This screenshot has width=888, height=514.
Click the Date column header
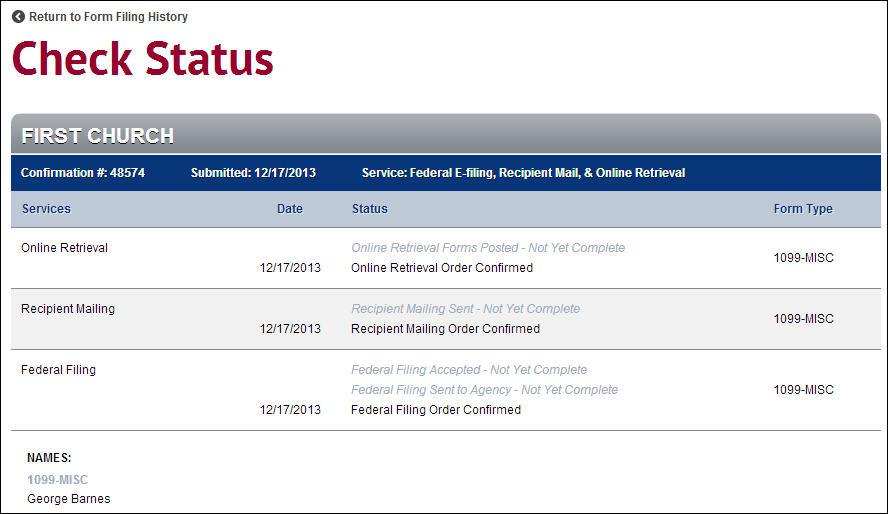pos(290,209)
